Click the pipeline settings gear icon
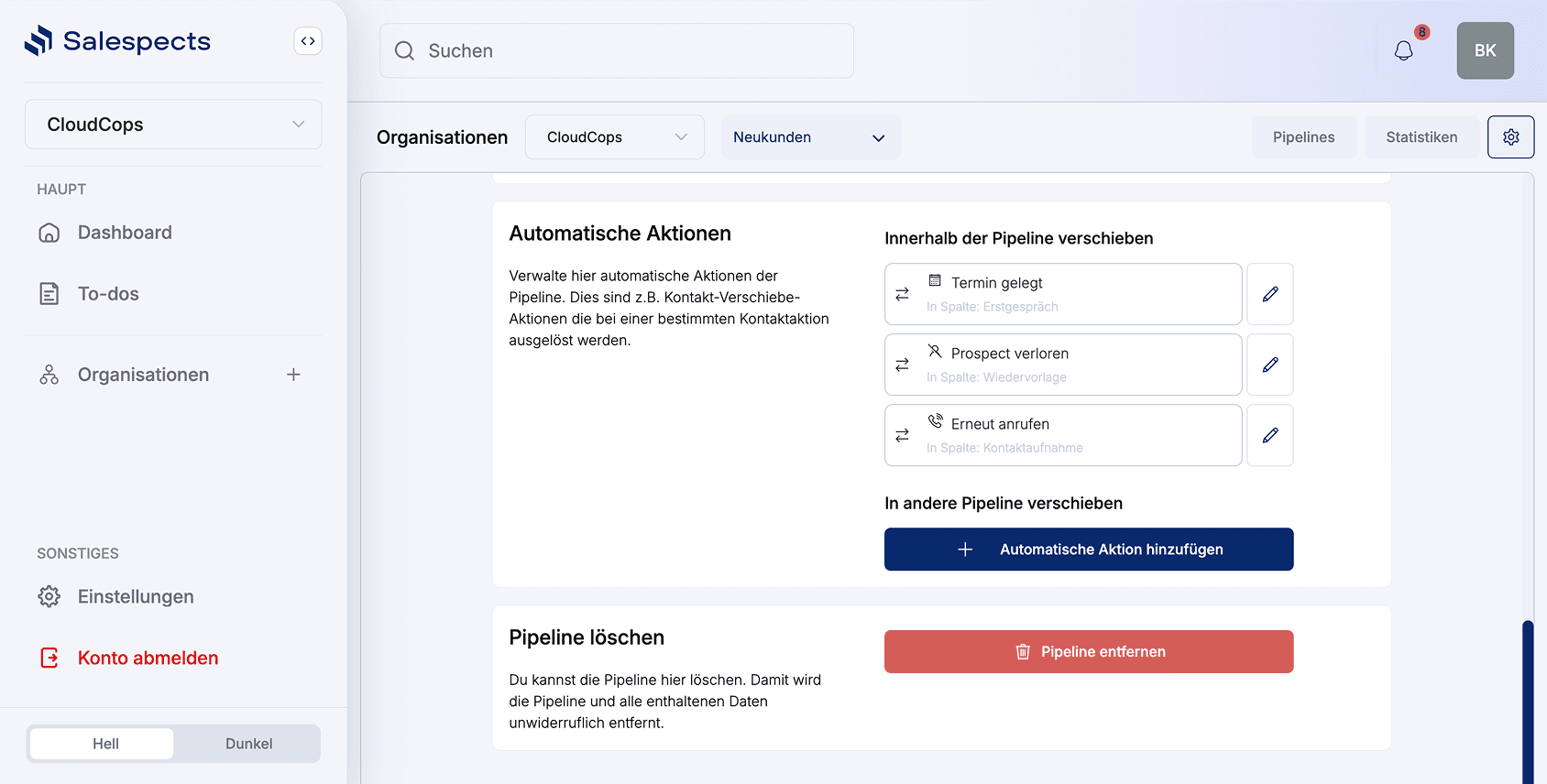This screenshot has height=784, width=1547. tap(1510, 136)
